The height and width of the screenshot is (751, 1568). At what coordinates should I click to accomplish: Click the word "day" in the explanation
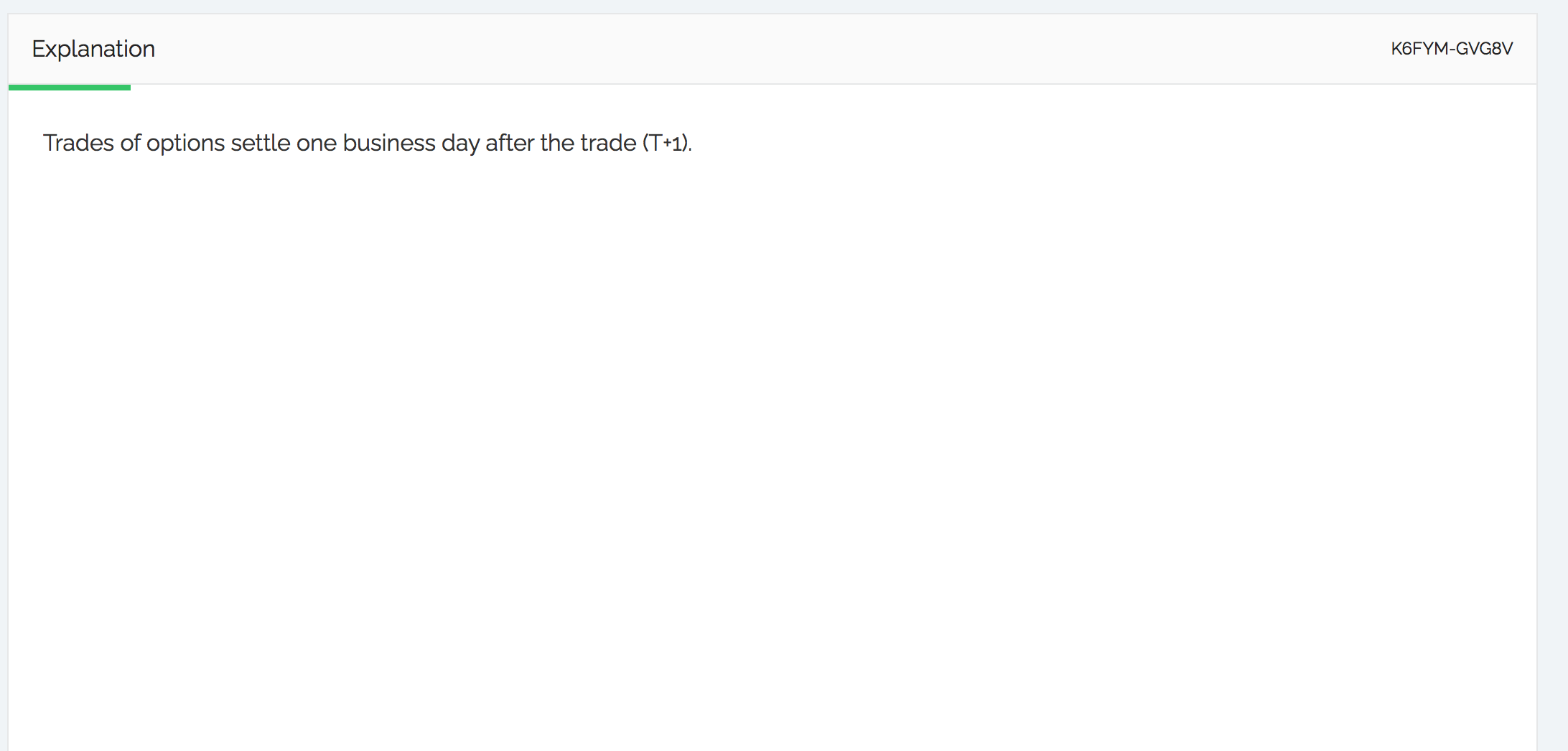460,143
